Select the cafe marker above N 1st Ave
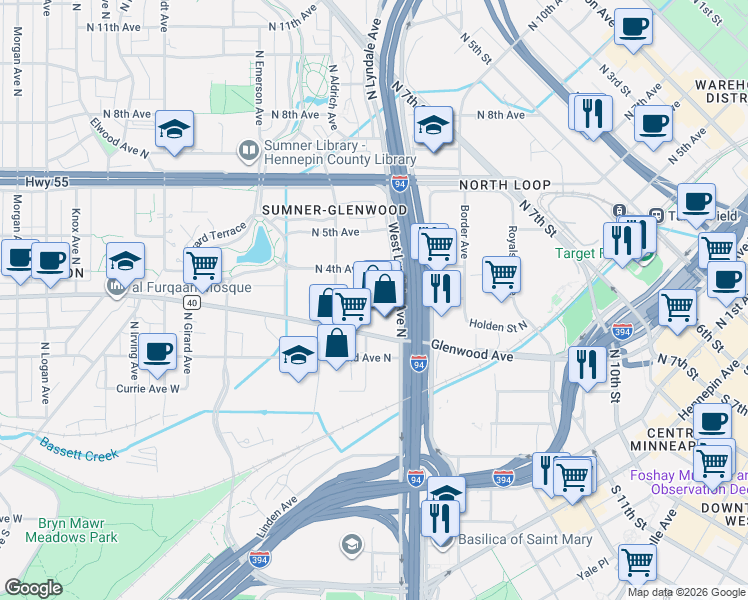 pos(726,280)
